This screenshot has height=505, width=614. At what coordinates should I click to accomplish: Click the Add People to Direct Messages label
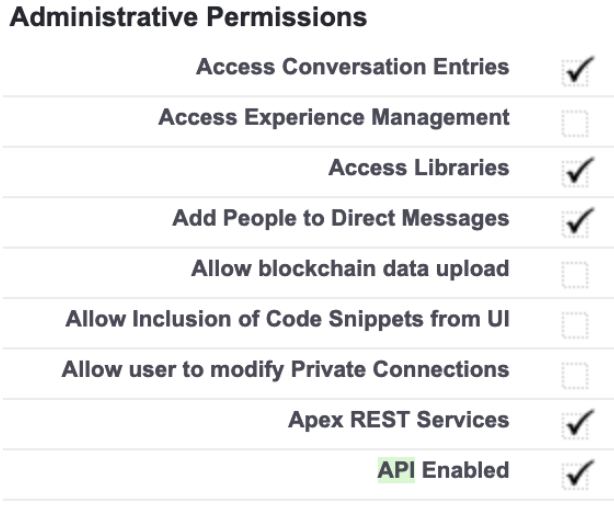340,218
